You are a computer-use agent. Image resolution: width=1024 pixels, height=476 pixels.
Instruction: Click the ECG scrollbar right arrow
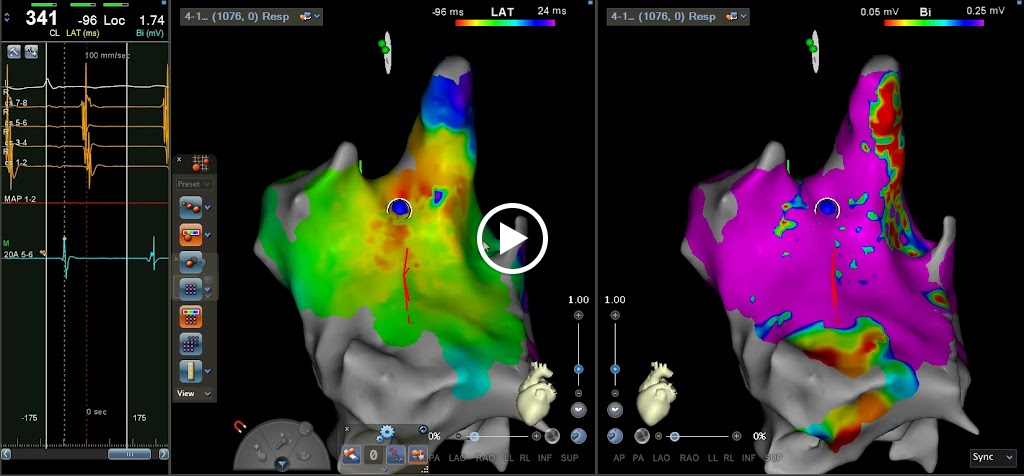point(163,454)
